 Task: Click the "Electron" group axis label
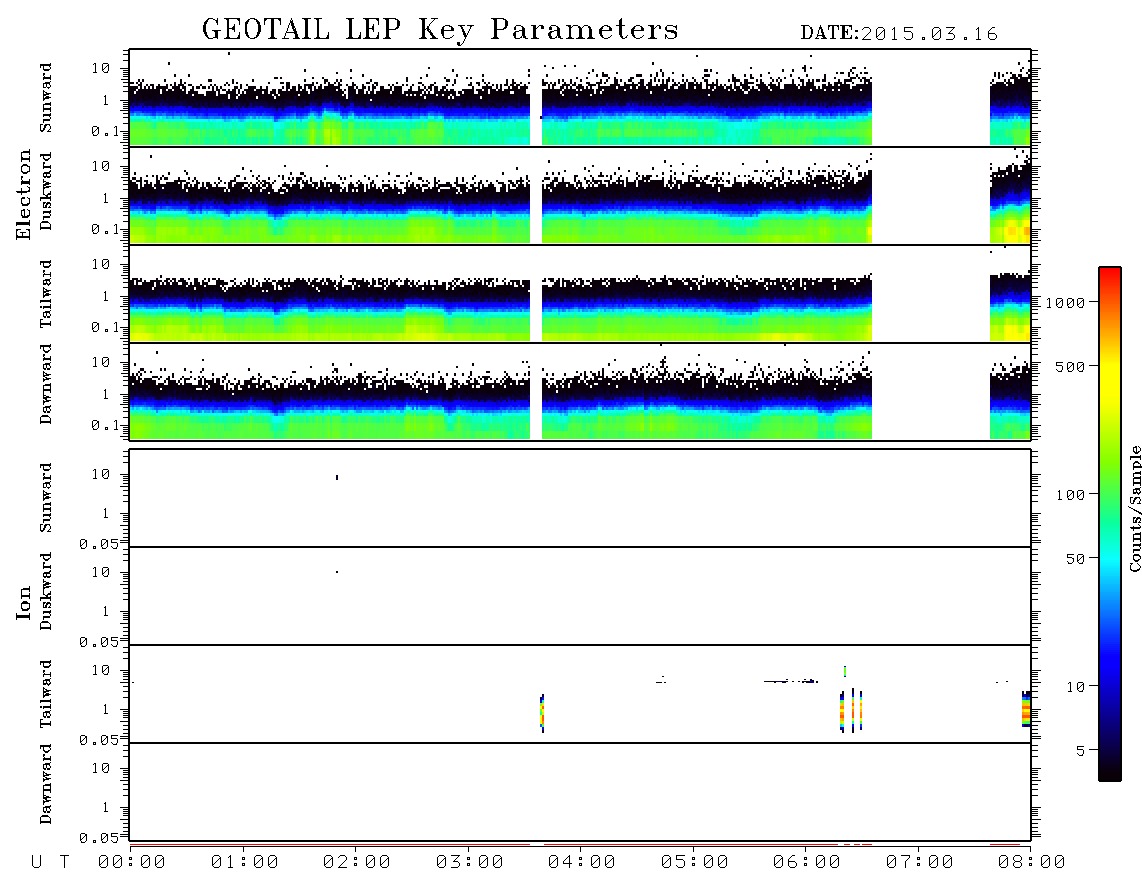pos(23,195)
